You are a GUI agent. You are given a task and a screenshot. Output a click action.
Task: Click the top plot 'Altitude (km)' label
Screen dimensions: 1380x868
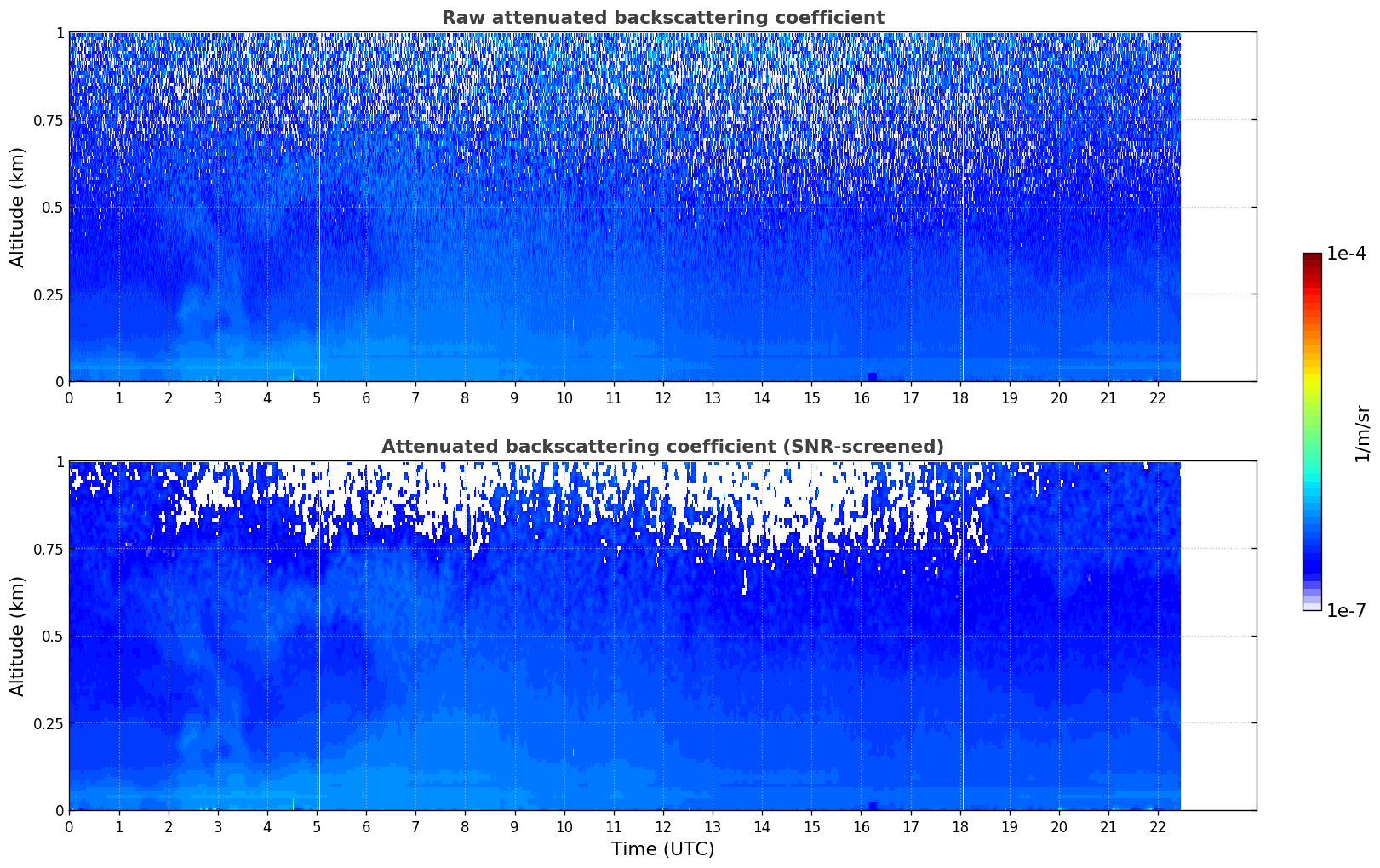click(18, 207)
